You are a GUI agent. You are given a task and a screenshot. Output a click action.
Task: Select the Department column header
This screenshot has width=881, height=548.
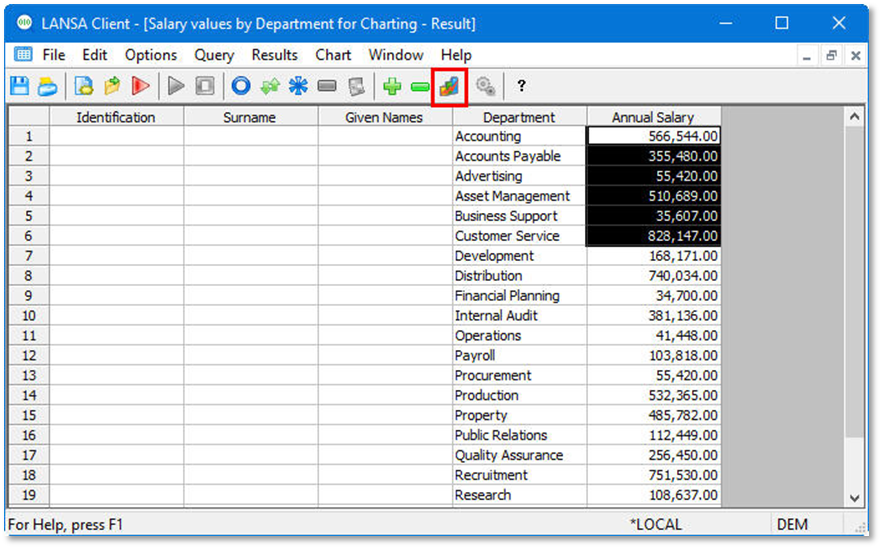[x=519, y=117]
